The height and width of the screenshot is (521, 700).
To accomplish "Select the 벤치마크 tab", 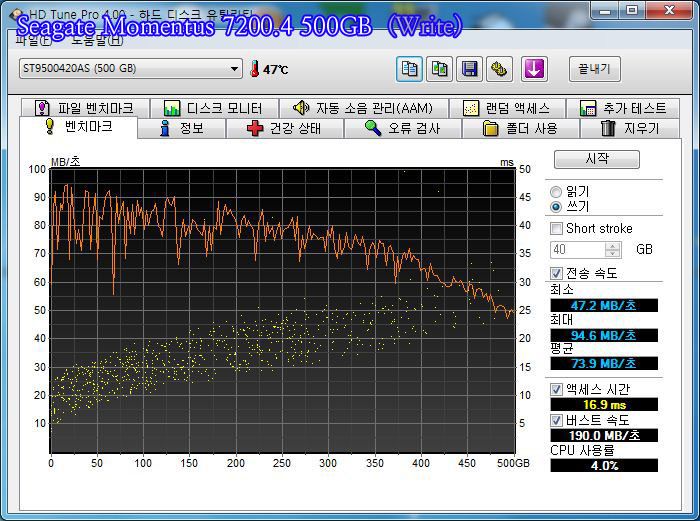I will [79, 127].
